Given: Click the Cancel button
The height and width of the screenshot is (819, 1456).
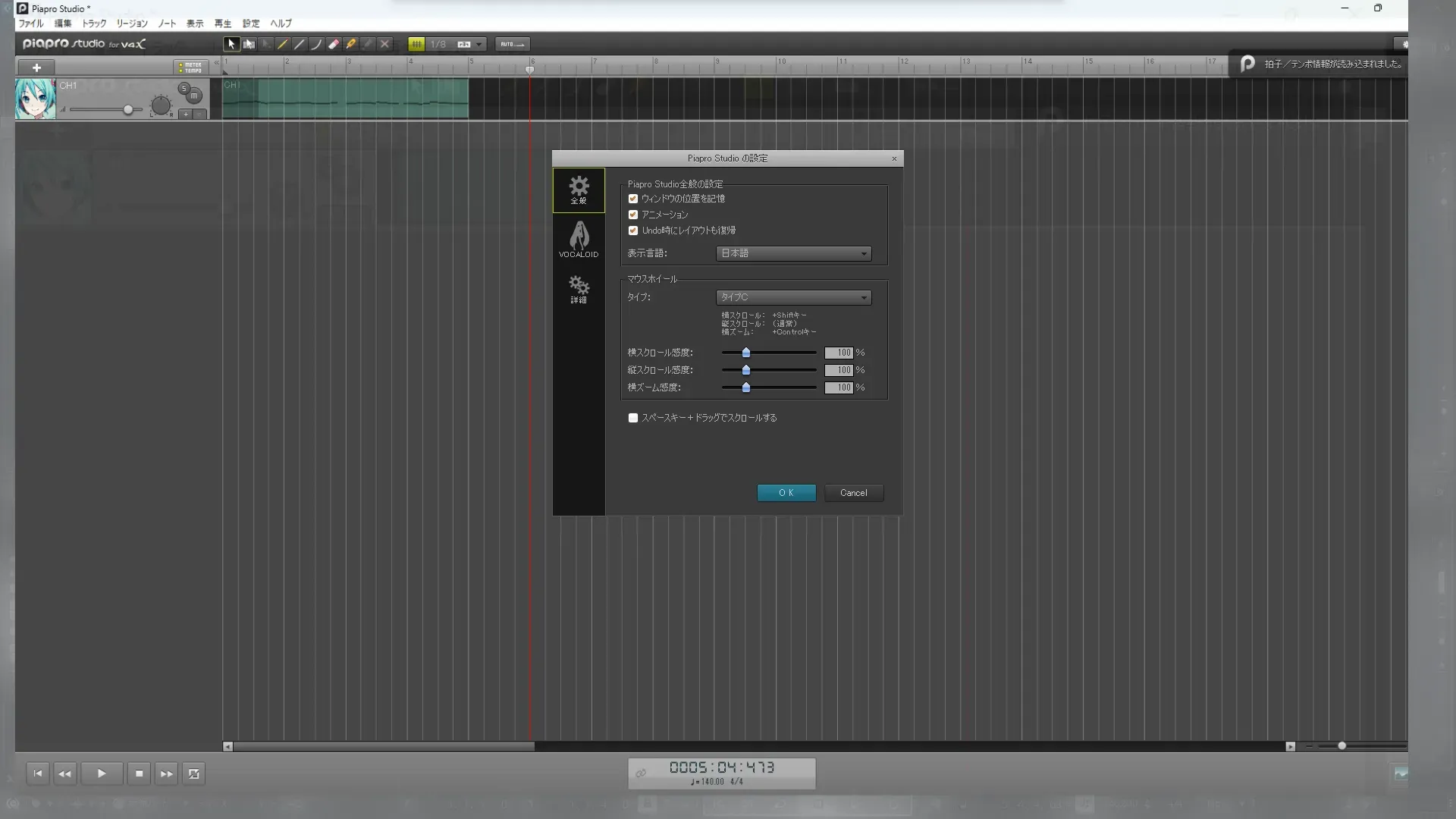Looking at the screenshot, I should [x=853, y=493].
